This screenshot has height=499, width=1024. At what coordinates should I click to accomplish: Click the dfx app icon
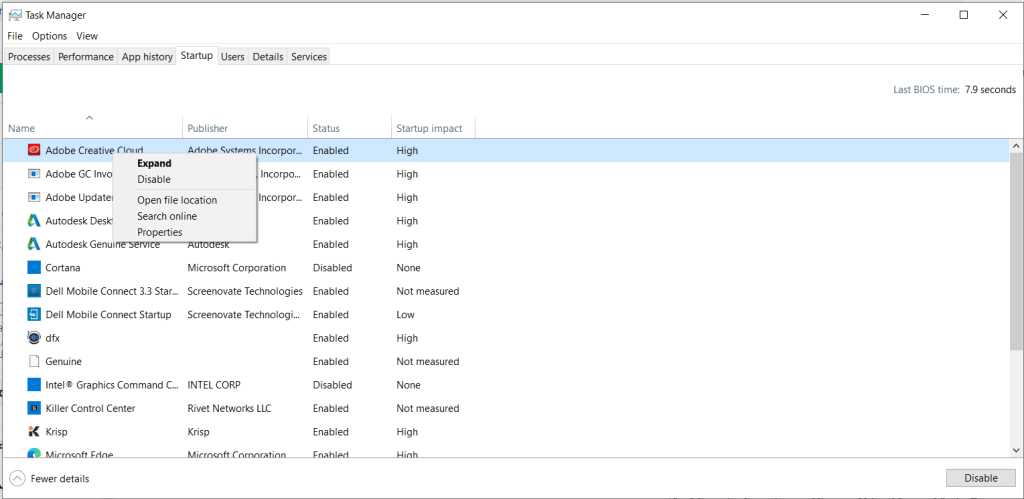pyautogui.click(x=34, y=338)
